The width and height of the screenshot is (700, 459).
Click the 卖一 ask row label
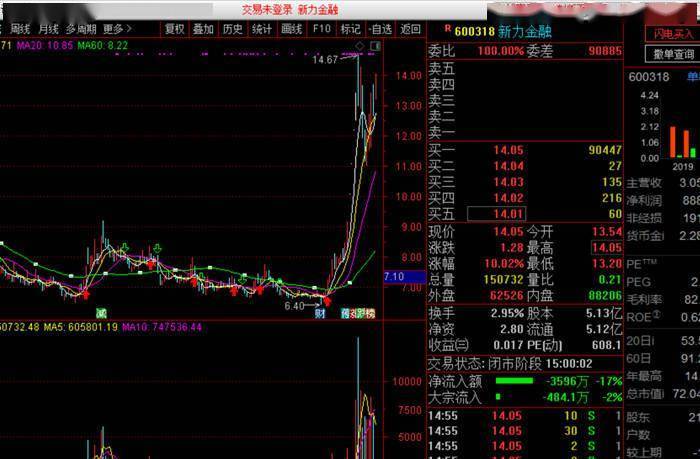pyautogui.click(x=441, y=133)
